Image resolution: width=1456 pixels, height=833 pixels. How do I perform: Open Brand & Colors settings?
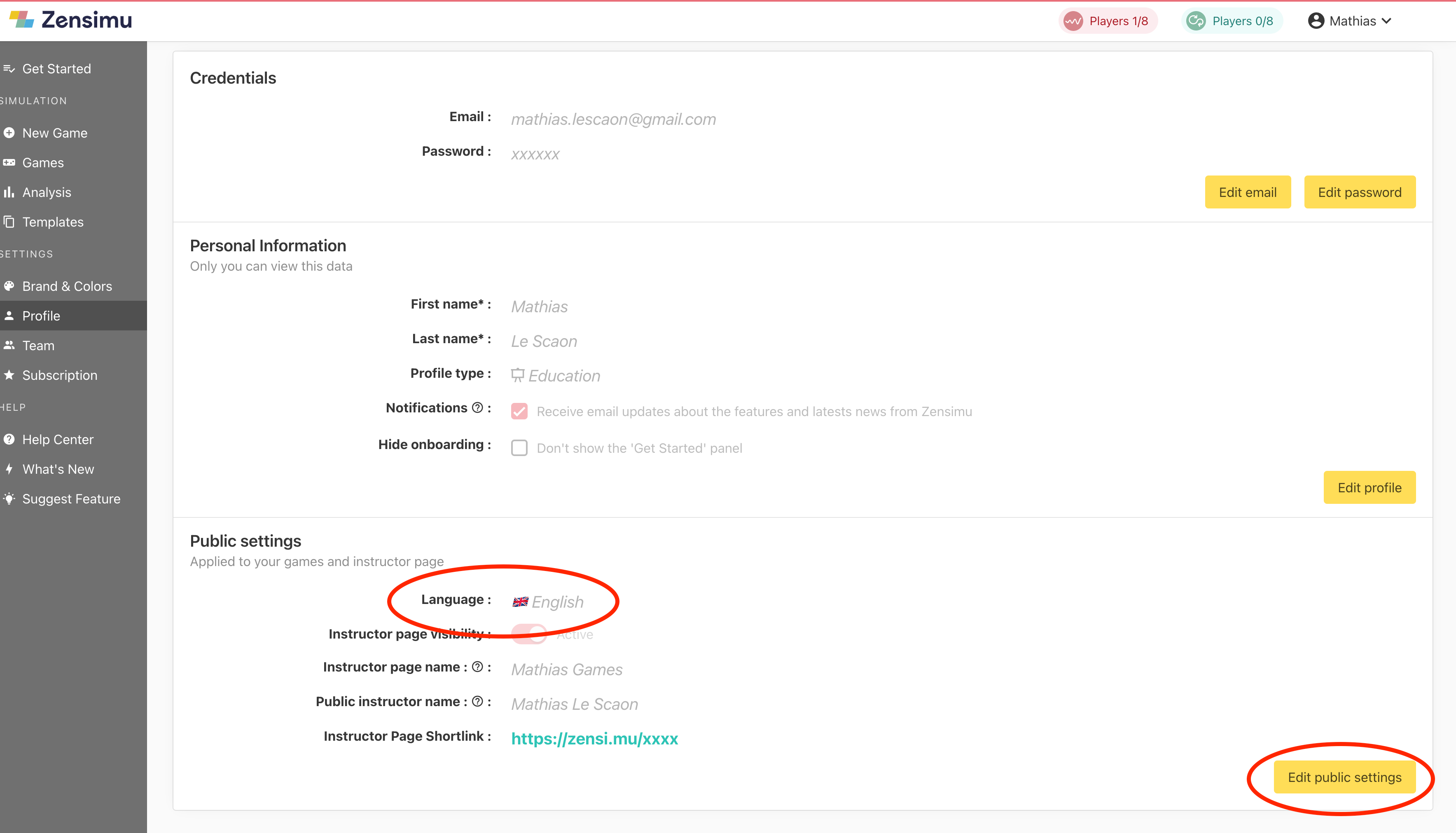[x=73, y=286]
